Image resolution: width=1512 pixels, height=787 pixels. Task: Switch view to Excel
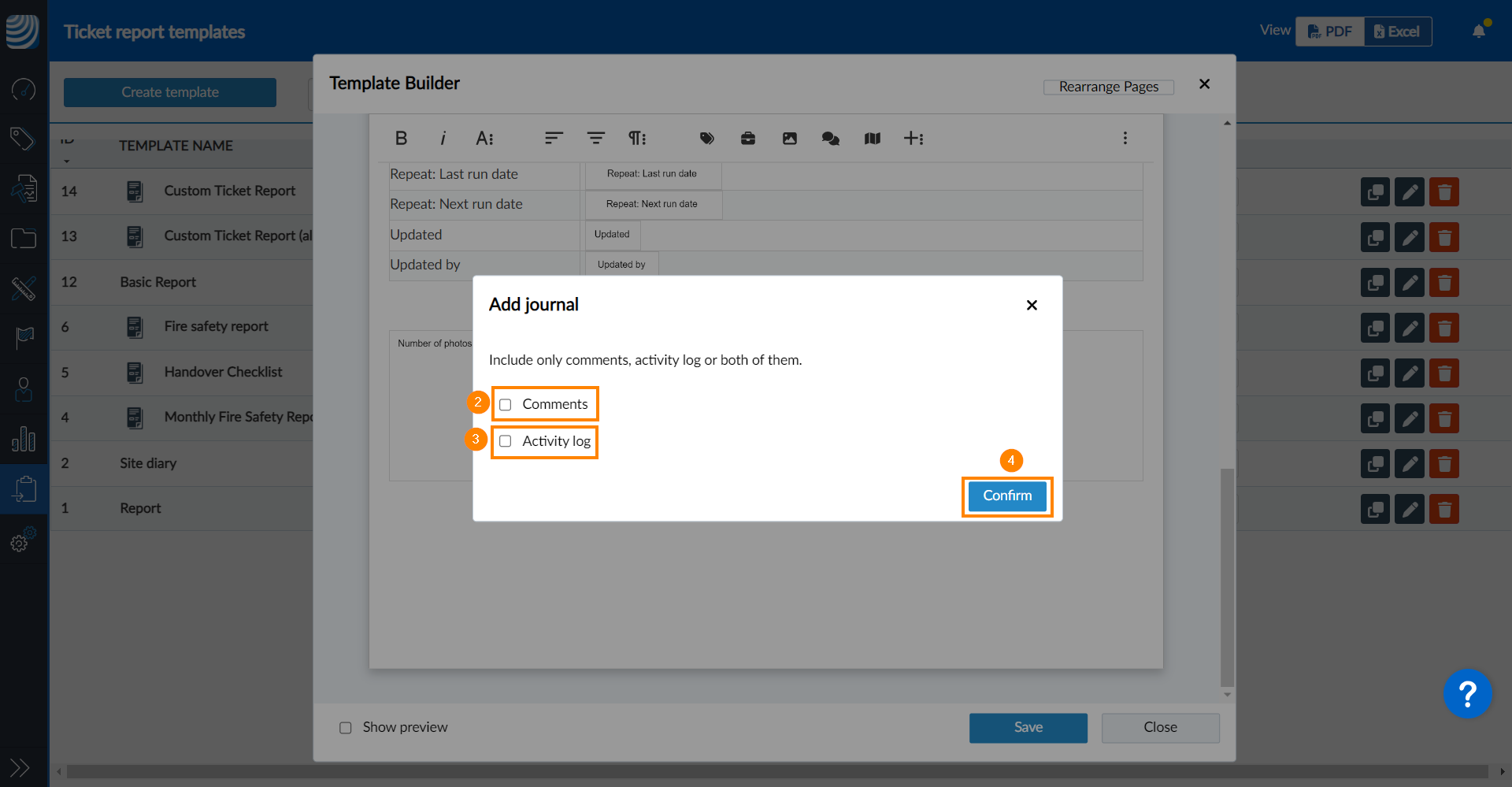1397,32
